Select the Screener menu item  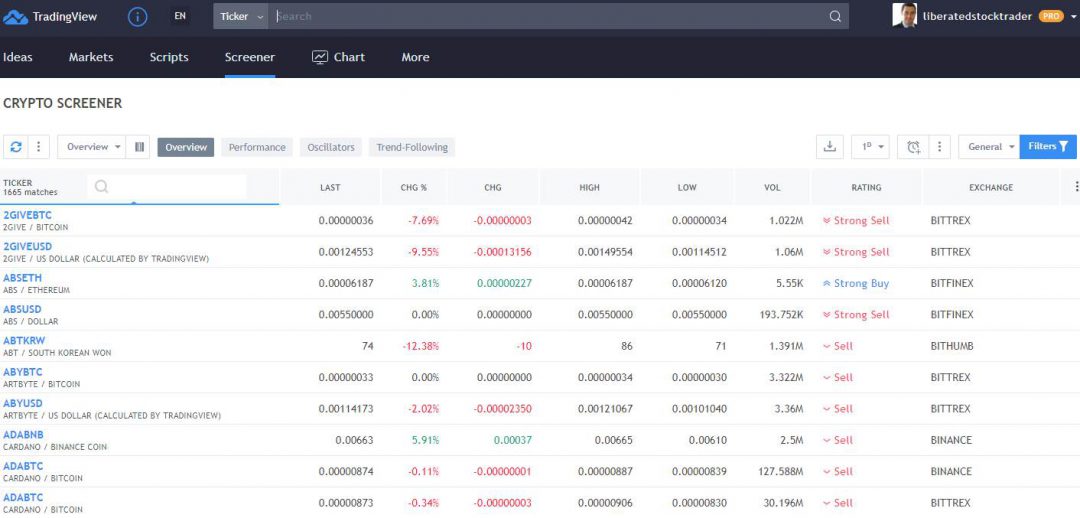click(250, 57)
